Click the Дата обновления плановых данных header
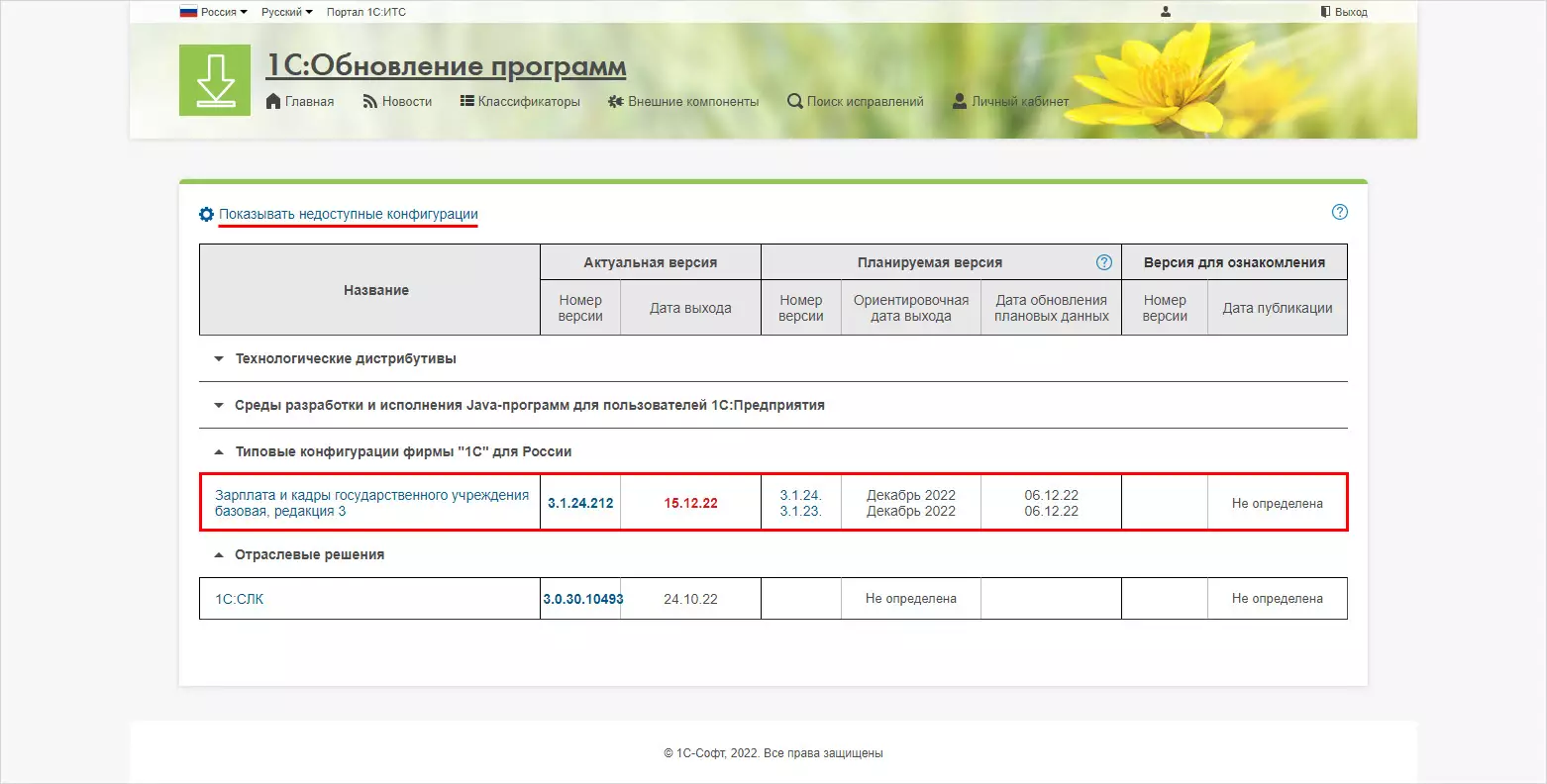The width and height of the screenshot is (1547, 784). pyautogui.click(x=1052, y=308)
